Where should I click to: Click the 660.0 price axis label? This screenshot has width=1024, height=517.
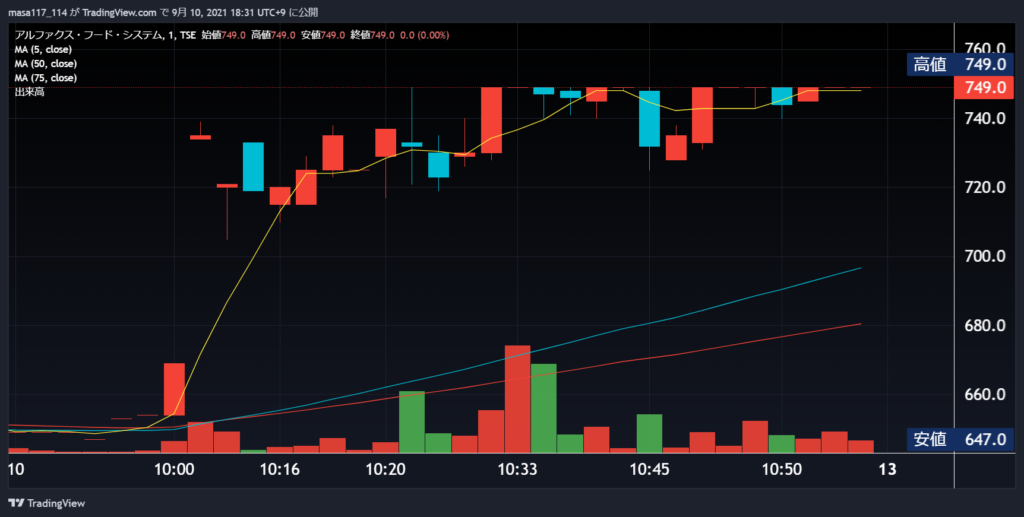(x=985, y=395)
